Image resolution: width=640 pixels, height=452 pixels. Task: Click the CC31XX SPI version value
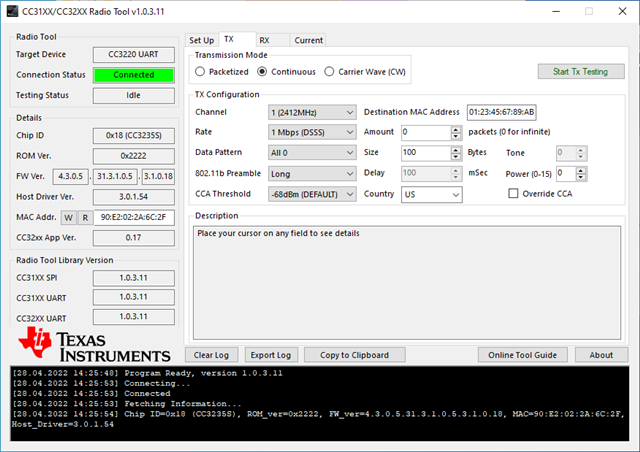pos(133,278)
